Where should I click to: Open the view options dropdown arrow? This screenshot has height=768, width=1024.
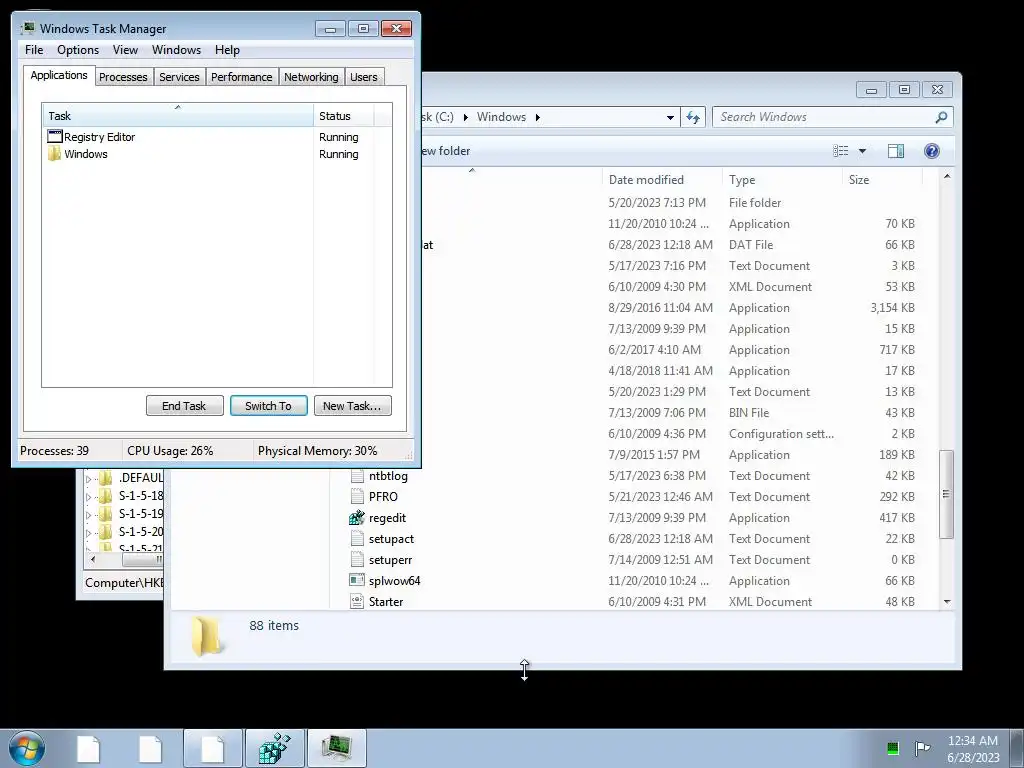tap(862, 151)
